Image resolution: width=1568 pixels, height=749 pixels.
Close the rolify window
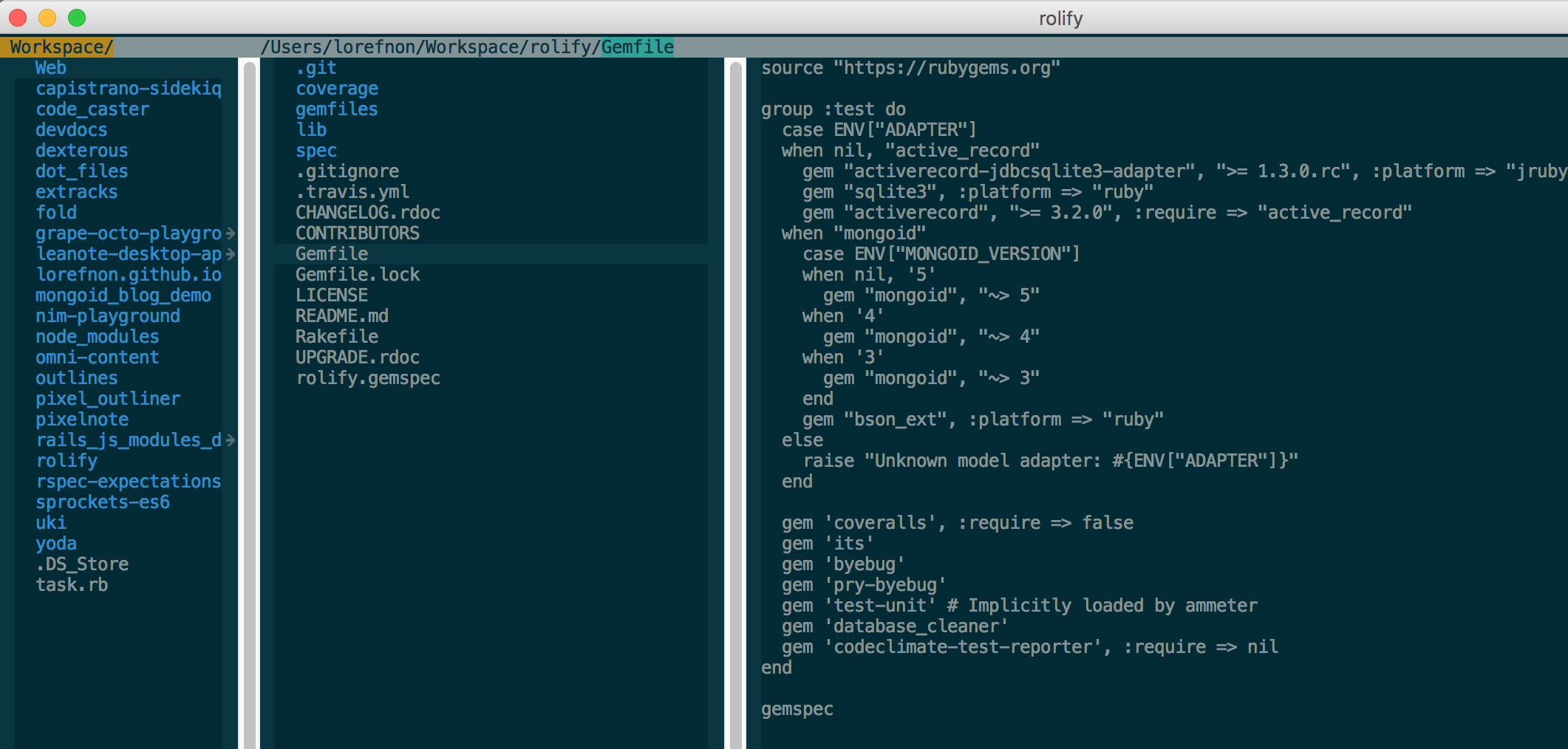[18, 17]
